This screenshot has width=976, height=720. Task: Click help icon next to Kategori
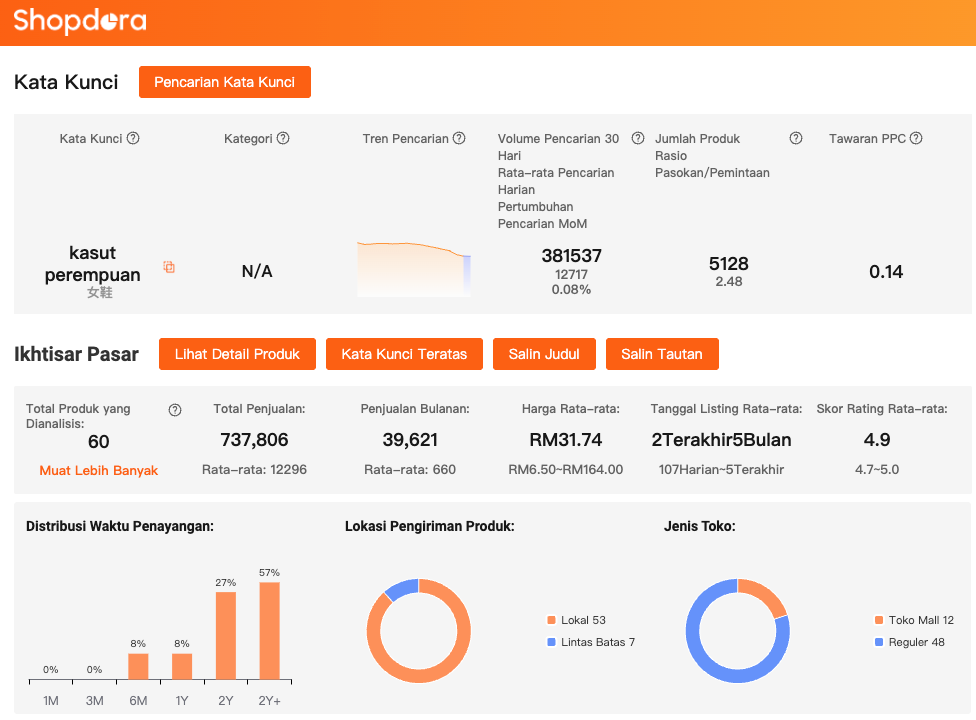click(283, 139)
